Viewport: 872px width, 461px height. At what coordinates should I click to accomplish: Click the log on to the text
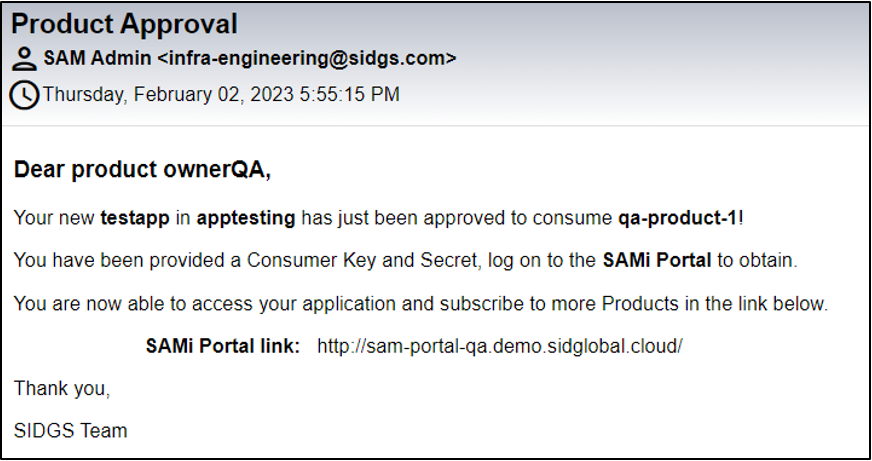(x=542, y=261)
